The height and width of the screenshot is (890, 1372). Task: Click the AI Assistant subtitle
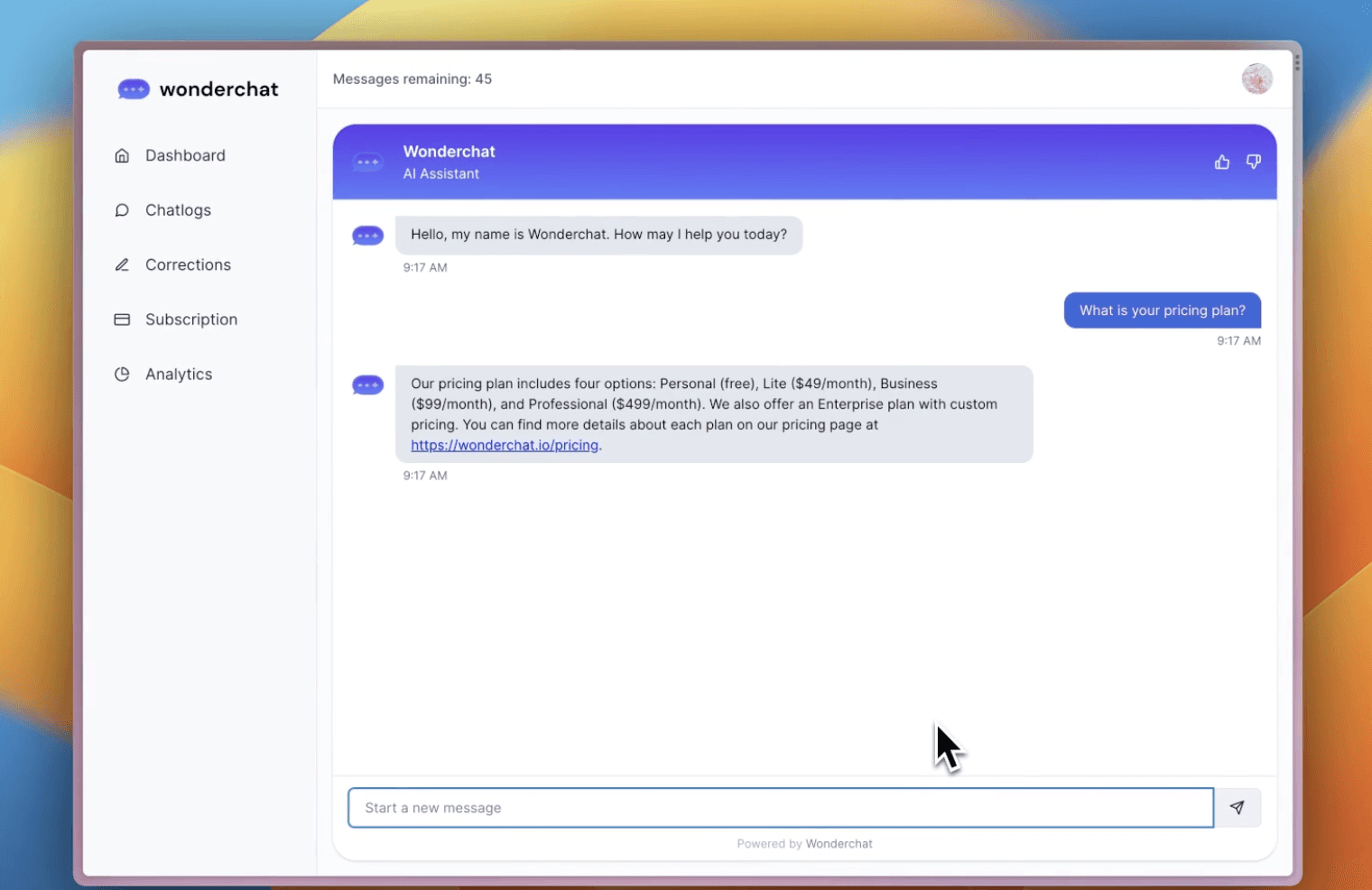[x=441, y=173]
